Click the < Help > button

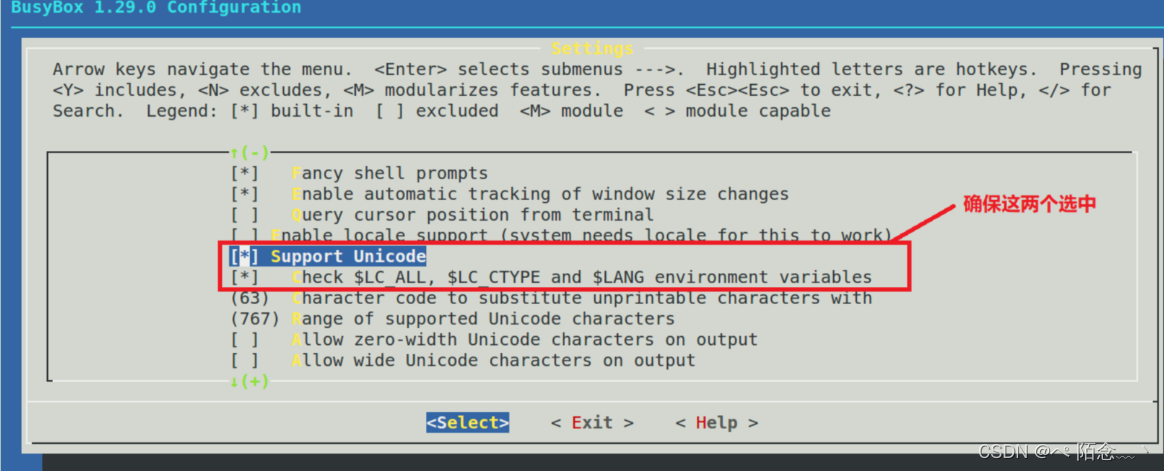point(717,423)
